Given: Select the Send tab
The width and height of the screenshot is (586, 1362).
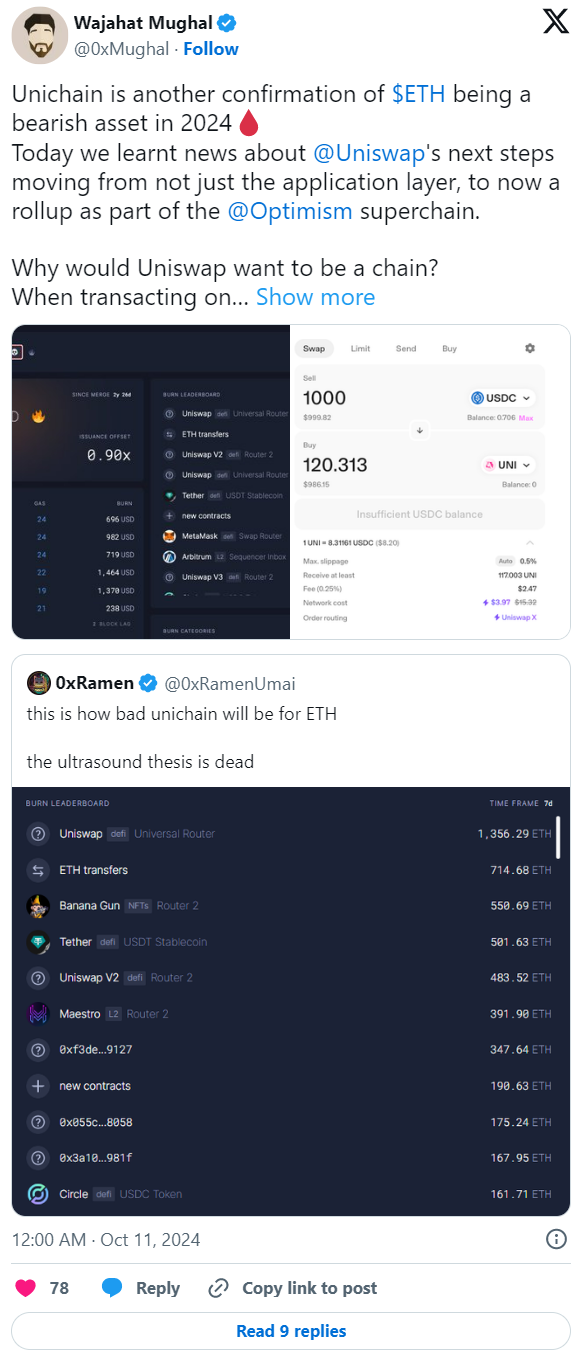Looking at the screenshot, I should tap(405, 348).
